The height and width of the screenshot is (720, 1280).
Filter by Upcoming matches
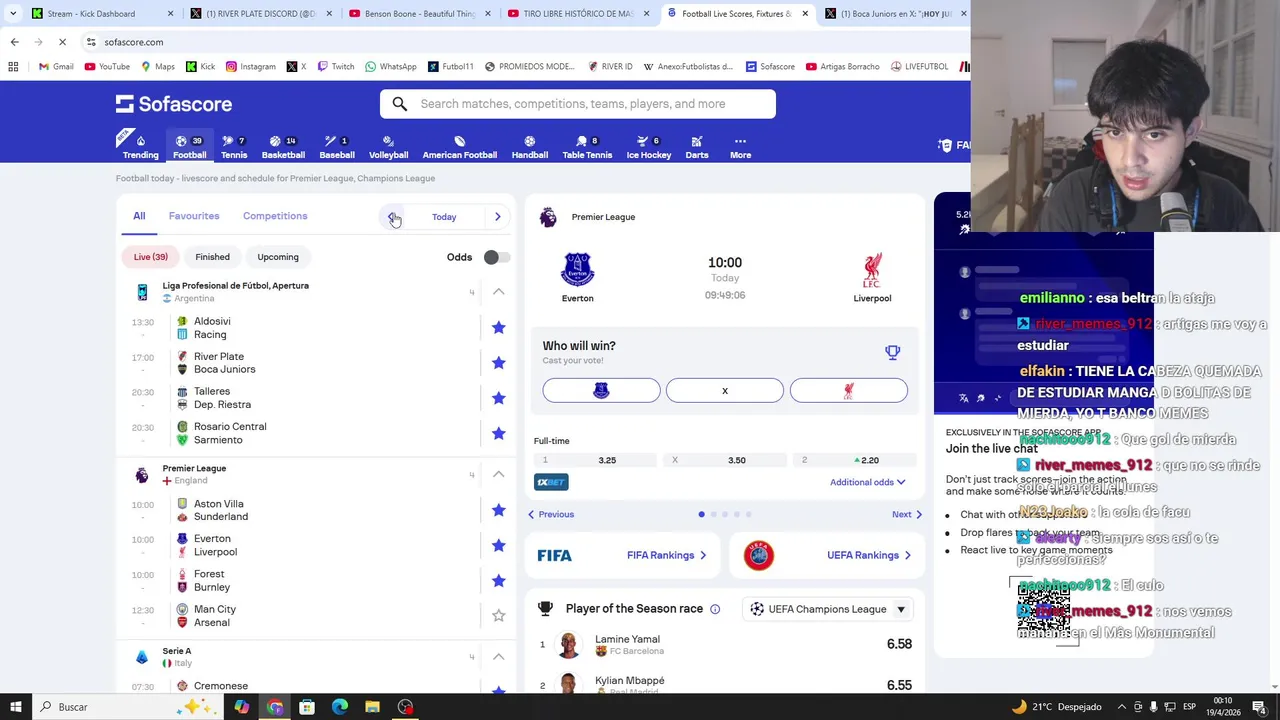coord(278,257)
